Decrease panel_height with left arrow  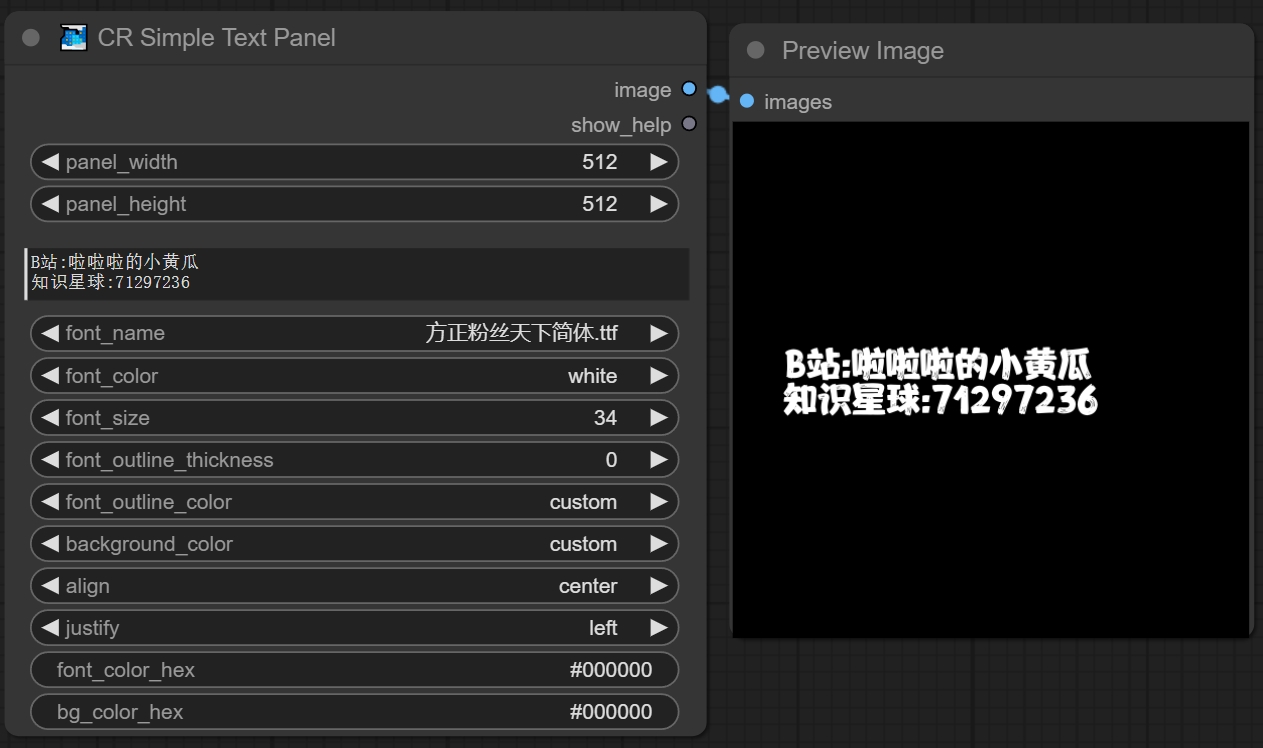50,204
